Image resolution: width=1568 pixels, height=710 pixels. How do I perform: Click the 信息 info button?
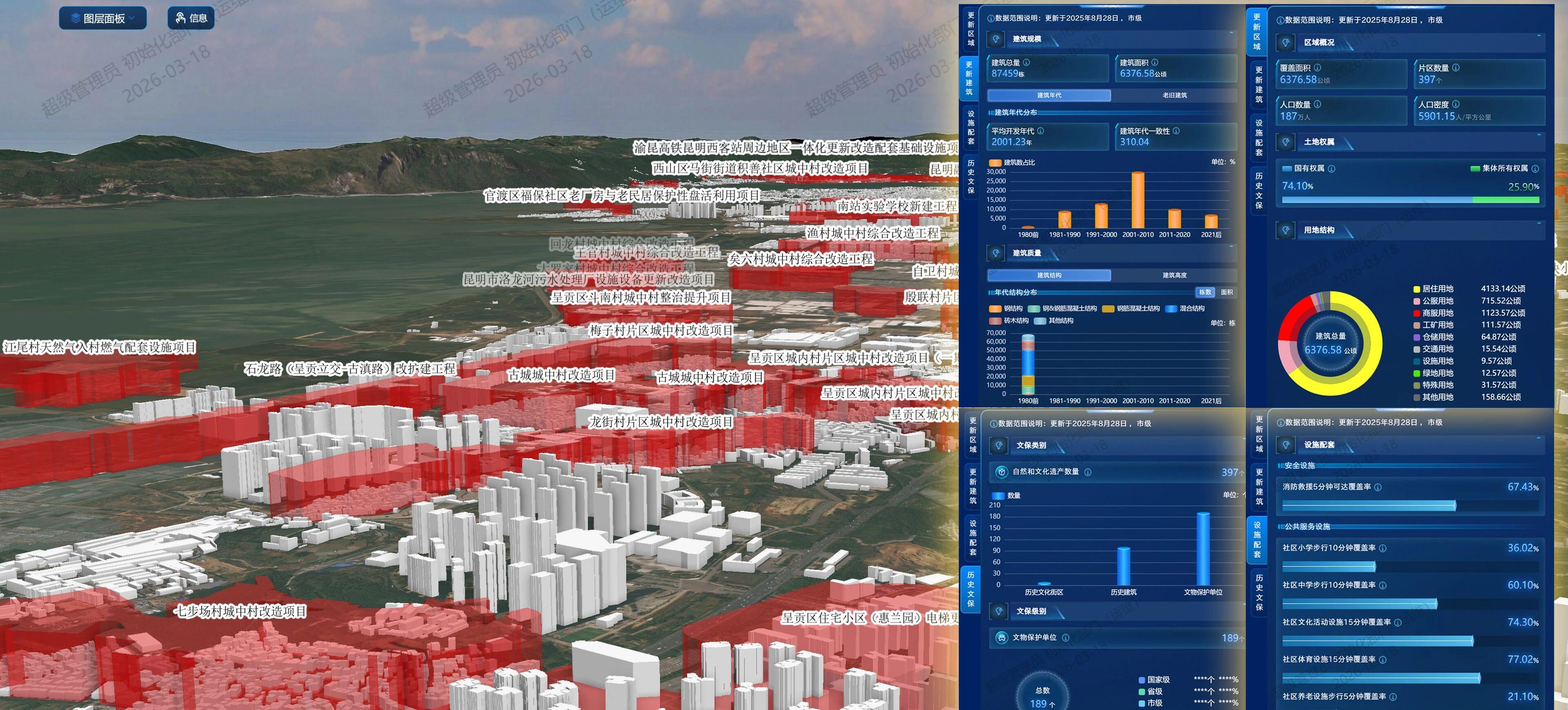tap(191, 18)
